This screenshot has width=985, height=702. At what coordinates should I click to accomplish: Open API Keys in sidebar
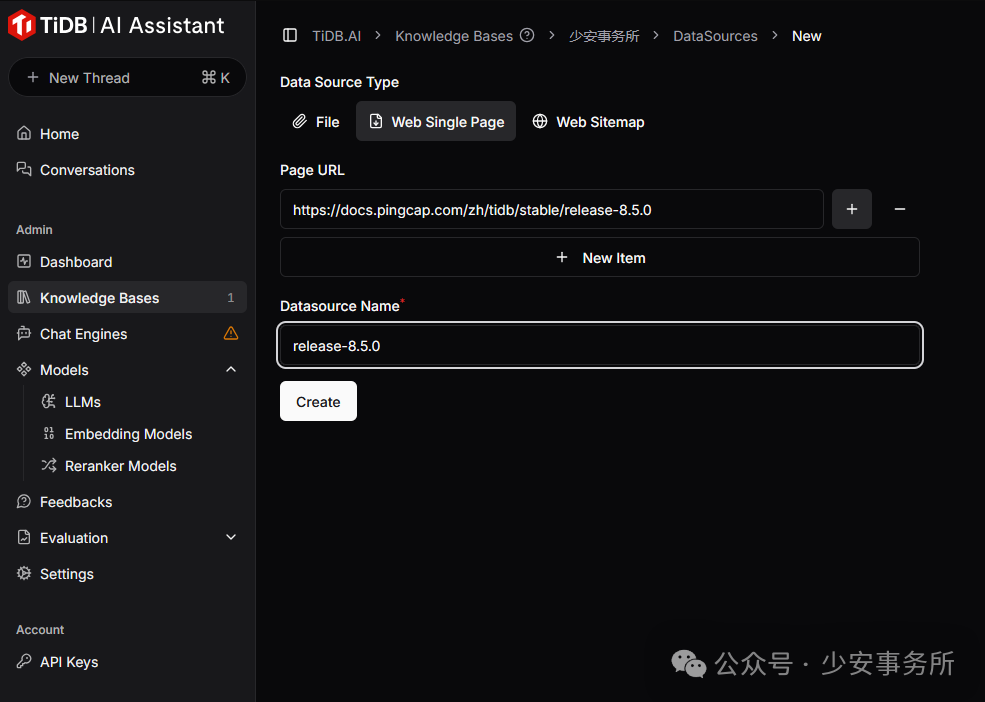127,662
